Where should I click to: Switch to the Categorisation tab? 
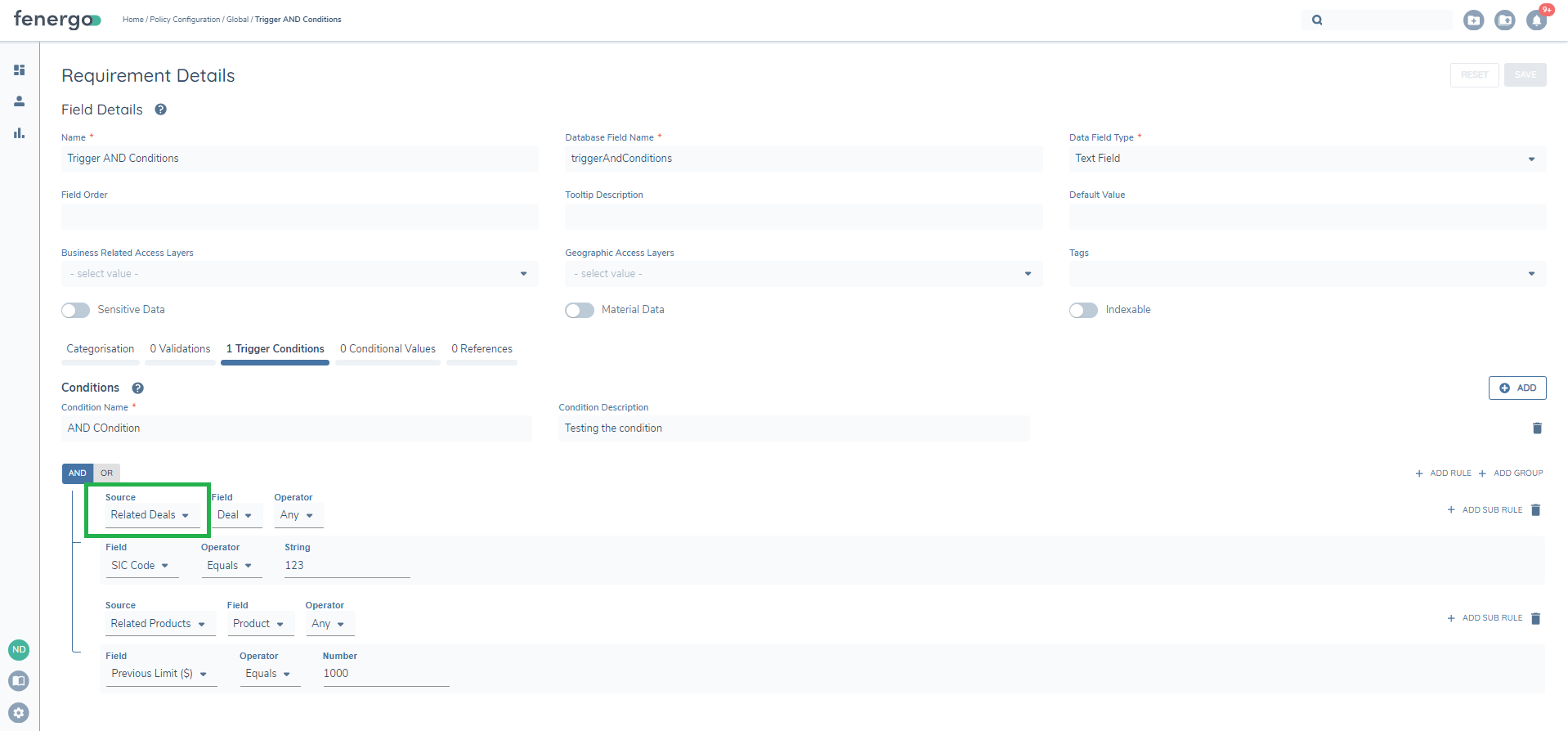point(100,349)
